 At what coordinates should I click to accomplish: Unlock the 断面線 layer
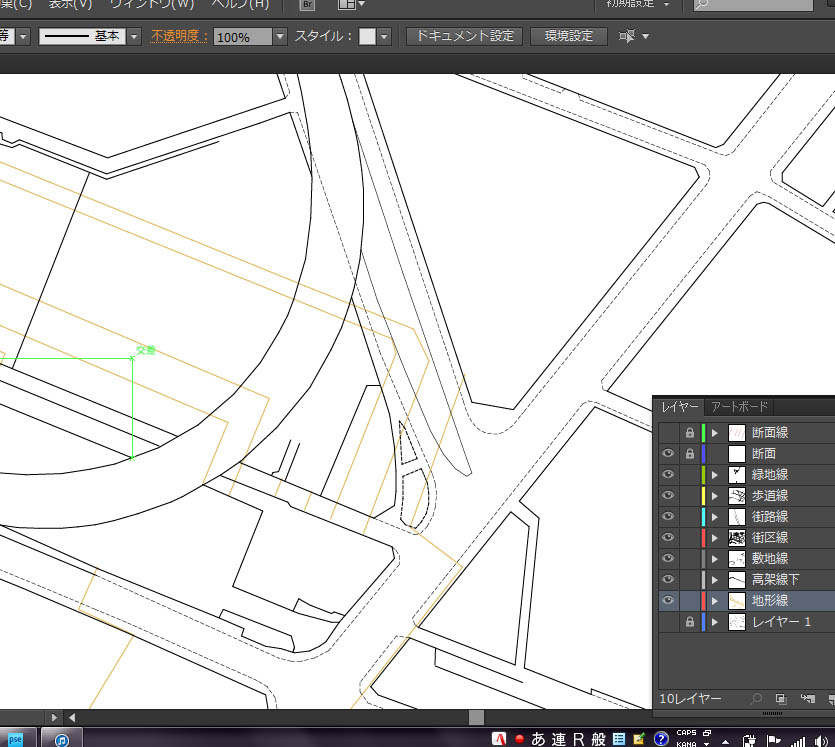[x=689, y=433]
